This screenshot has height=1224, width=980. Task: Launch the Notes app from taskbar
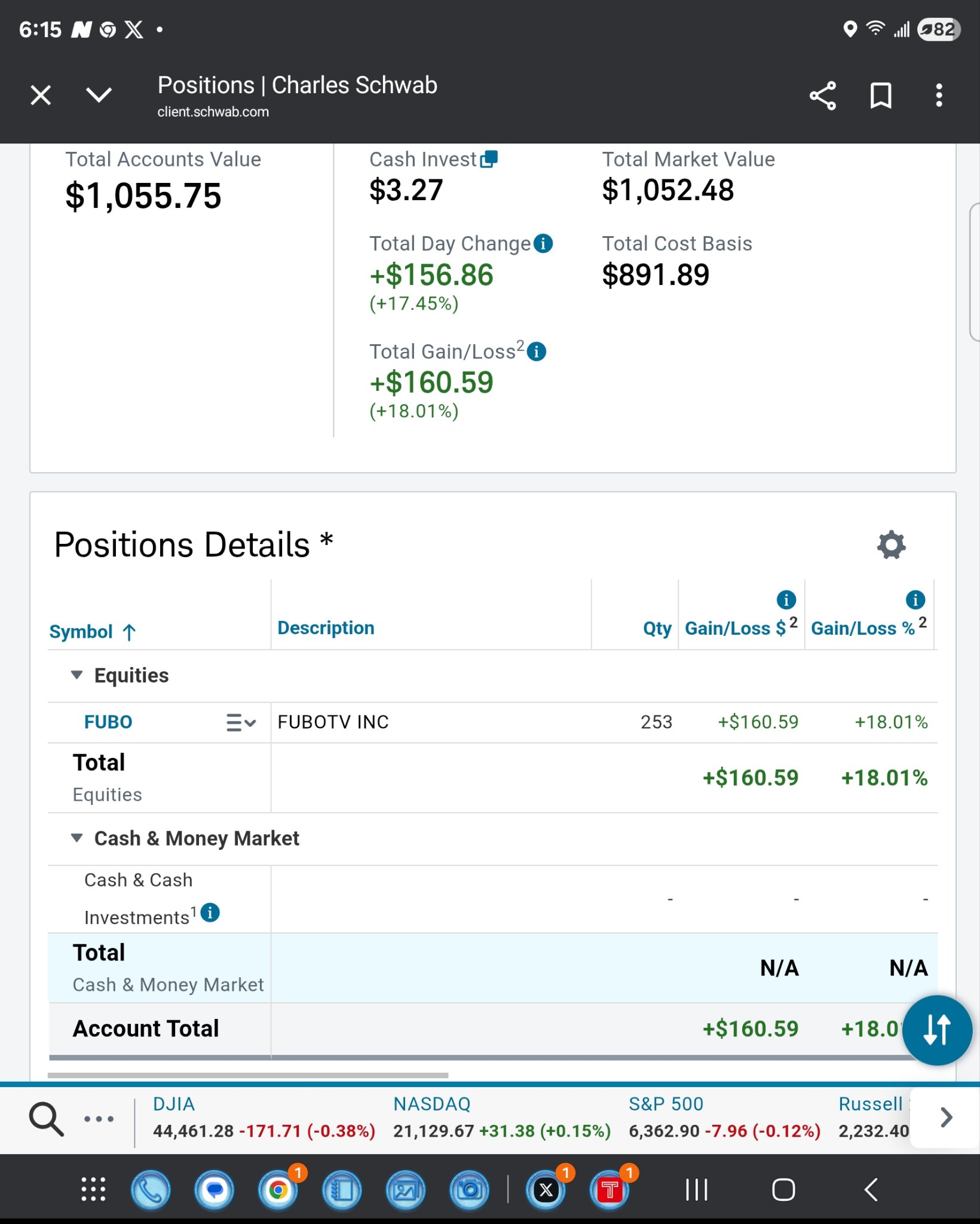point(342,1190)
